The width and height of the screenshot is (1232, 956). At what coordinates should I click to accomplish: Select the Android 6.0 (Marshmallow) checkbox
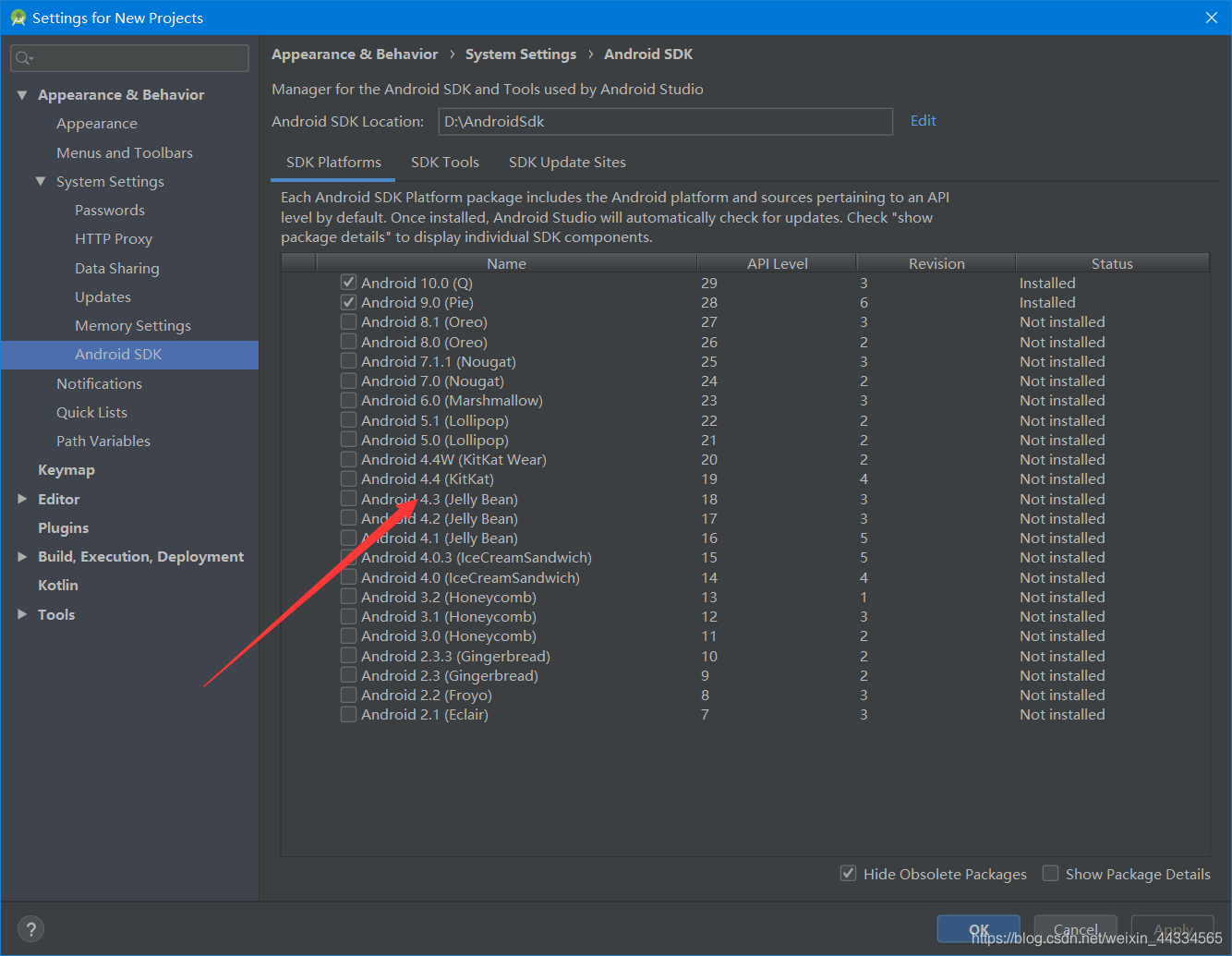348,400
